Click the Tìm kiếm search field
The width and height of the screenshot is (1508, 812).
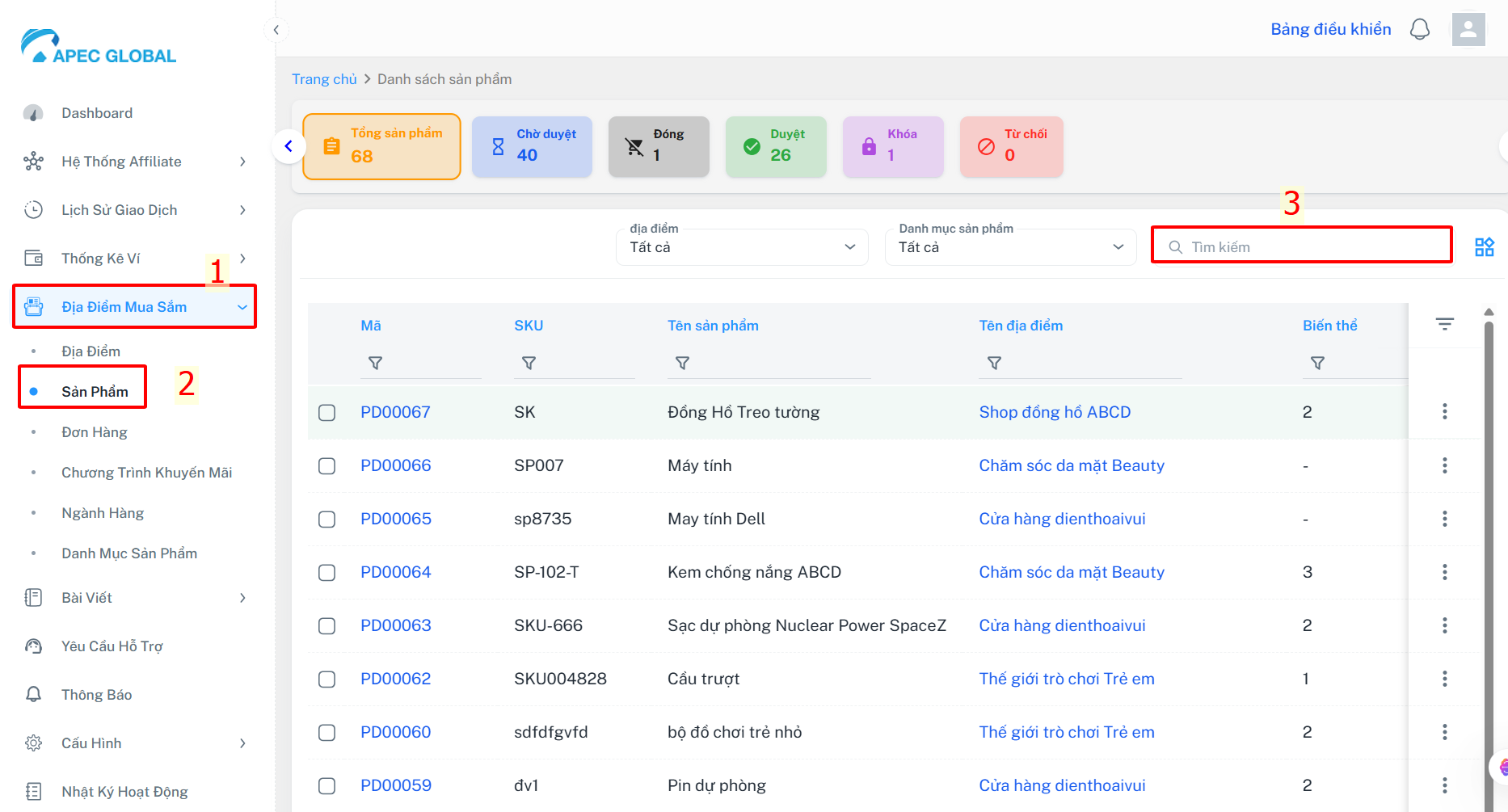tap(1301, 245)
